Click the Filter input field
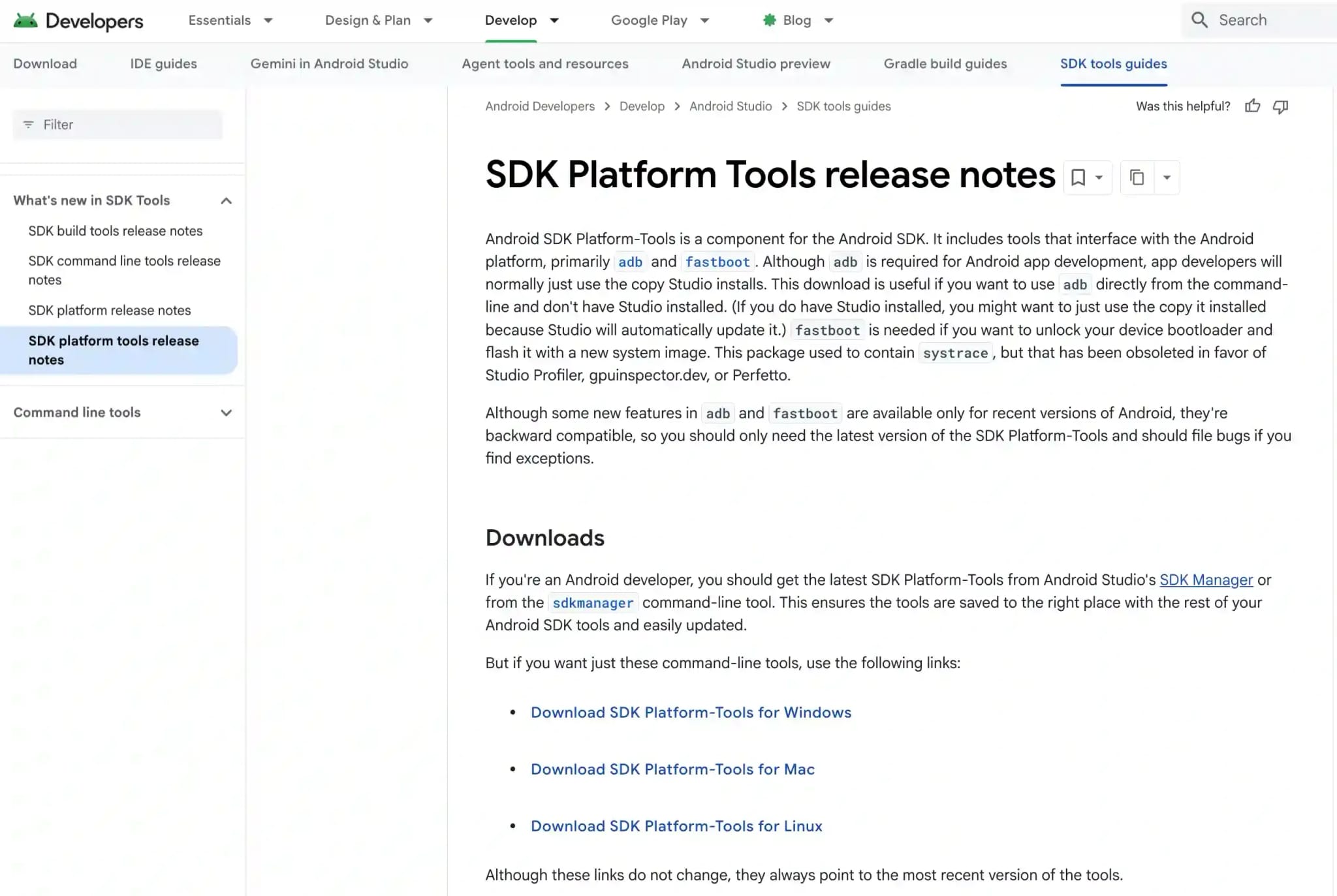The height and width of the screenshot is (896, 1337). (118, 125)
